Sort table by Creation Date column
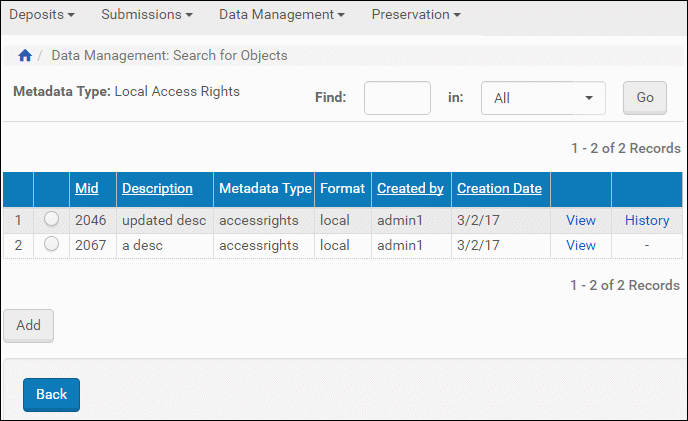 [x=499, y=188]
